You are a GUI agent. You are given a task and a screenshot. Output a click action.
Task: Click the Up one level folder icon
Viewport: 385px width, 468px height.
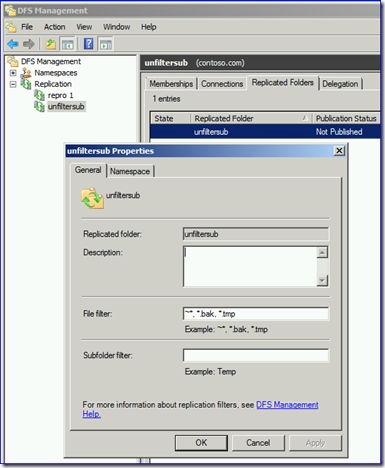coord(50,44)
